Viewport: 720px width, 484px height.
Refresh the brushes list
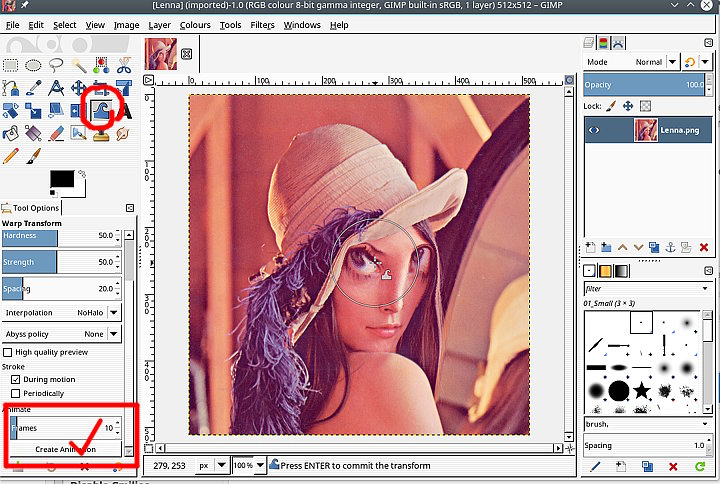(x=700, y=467)
